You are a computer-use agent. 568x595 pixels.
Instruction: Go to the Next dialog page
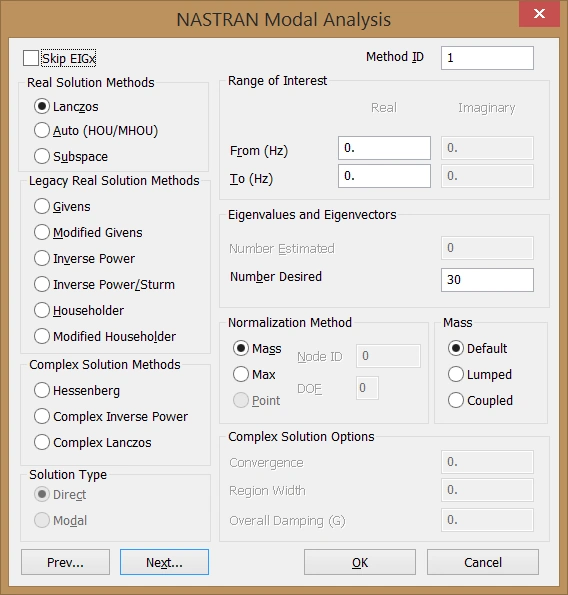click(164, 562)
